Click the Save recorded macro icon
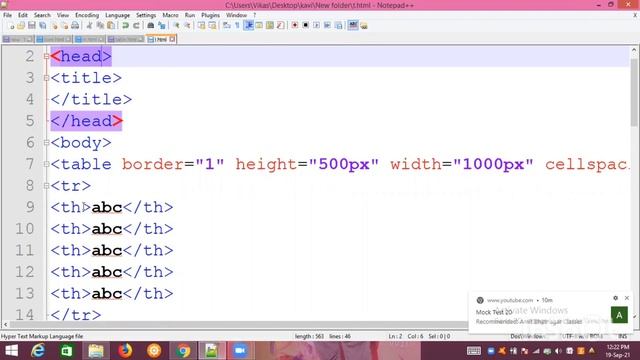The image size is (640, 360). tap(338, 25)
